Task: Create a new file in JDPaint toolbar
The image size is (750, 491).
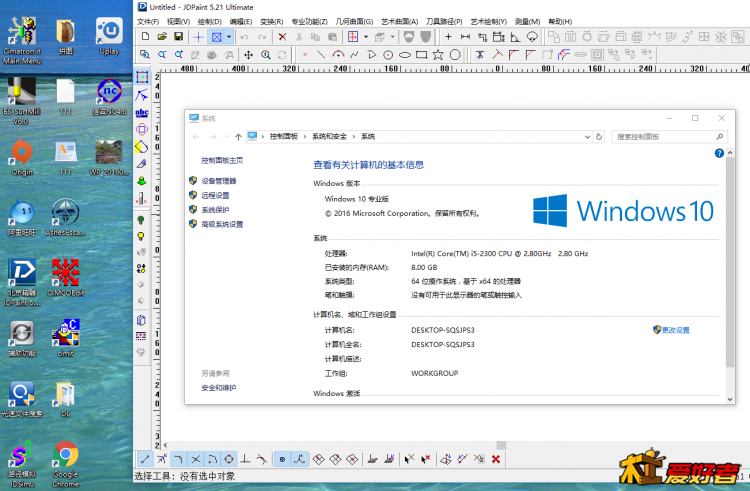Action: pyautogui.click(x=145, y=36)
